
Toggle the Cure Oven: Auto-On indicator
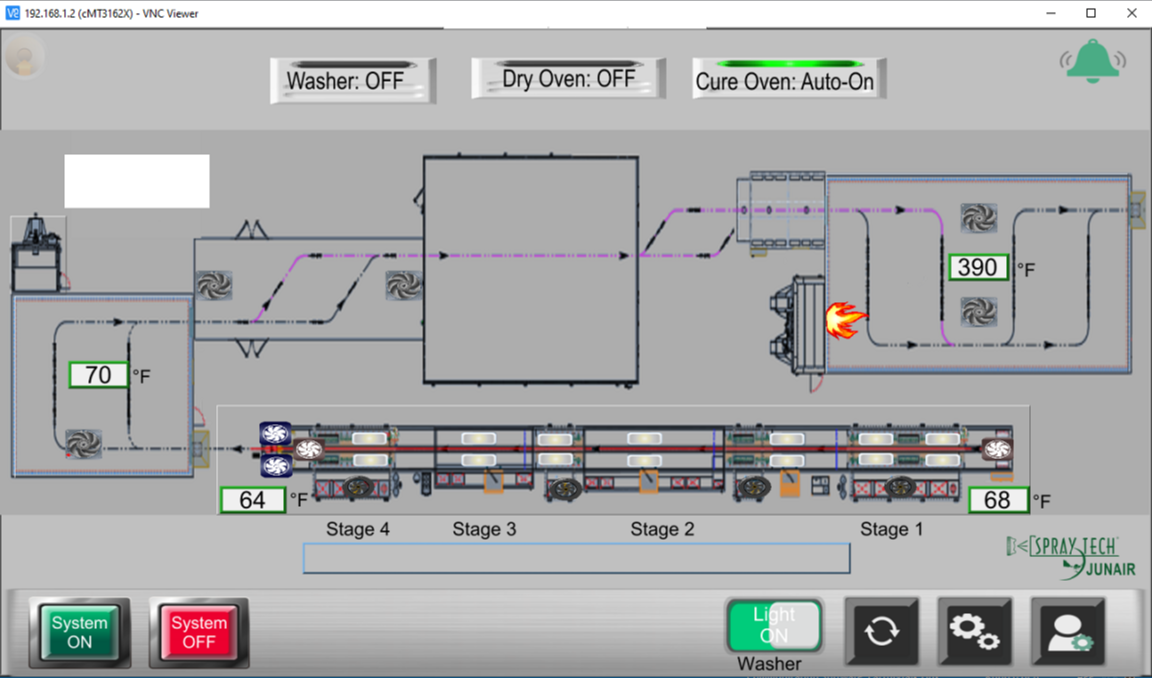coord(788,80)
